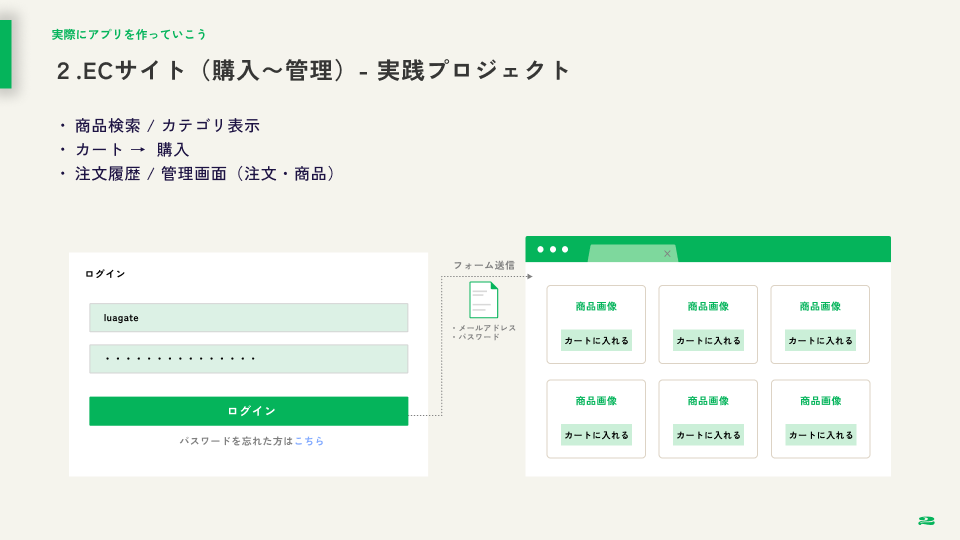Image resolution: width=960 pixels, height=540 pixels.
Task: Click the document icon under フォーム送信
Action: [x=483, y=299]
